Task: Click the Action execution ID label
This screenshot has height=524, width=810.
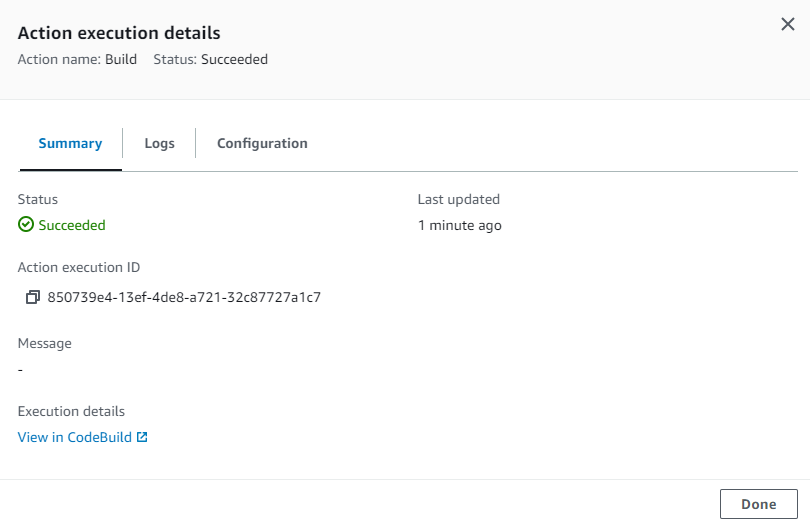Action: coord(79,267)
